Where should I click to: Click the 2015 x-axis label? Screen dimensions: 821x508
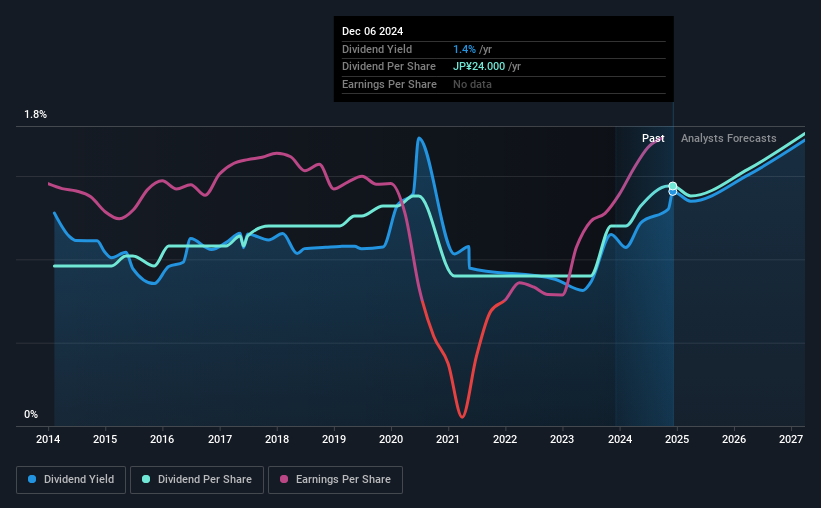click(105, 439)
